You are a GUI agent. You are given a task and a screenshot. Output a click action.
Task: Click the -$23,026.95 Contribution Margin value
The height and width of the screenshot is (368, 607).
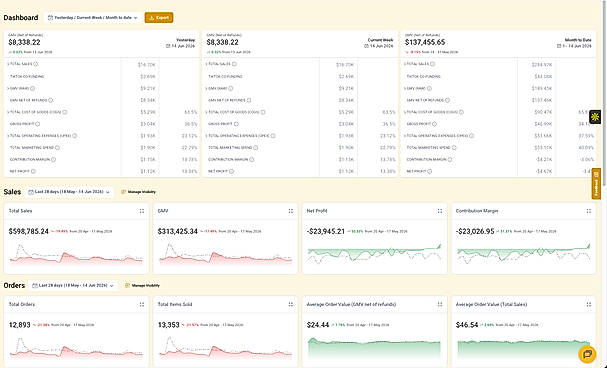coord(475,231)
